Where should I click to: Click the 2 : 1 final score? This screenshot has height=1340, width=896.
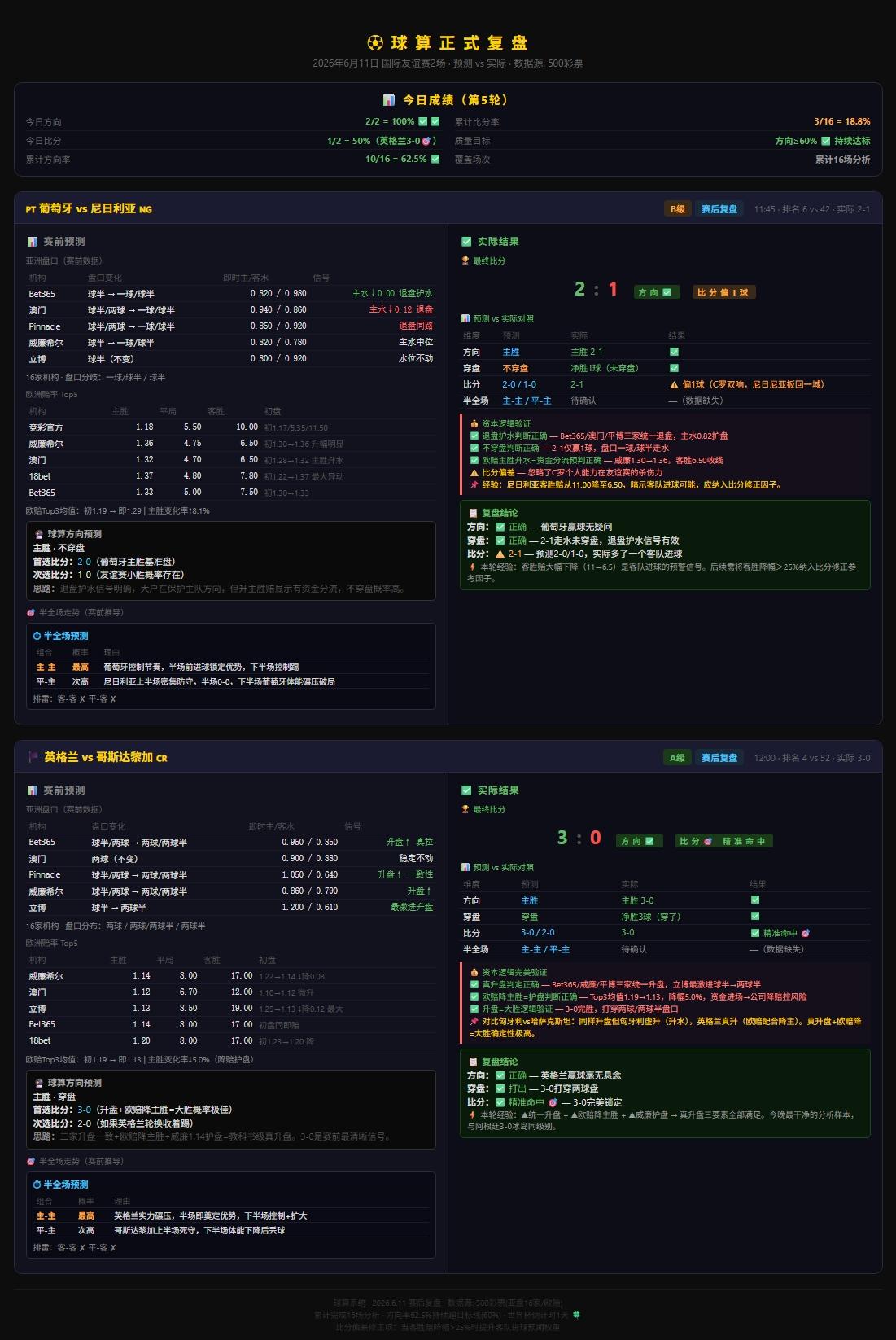click(596, 289)
